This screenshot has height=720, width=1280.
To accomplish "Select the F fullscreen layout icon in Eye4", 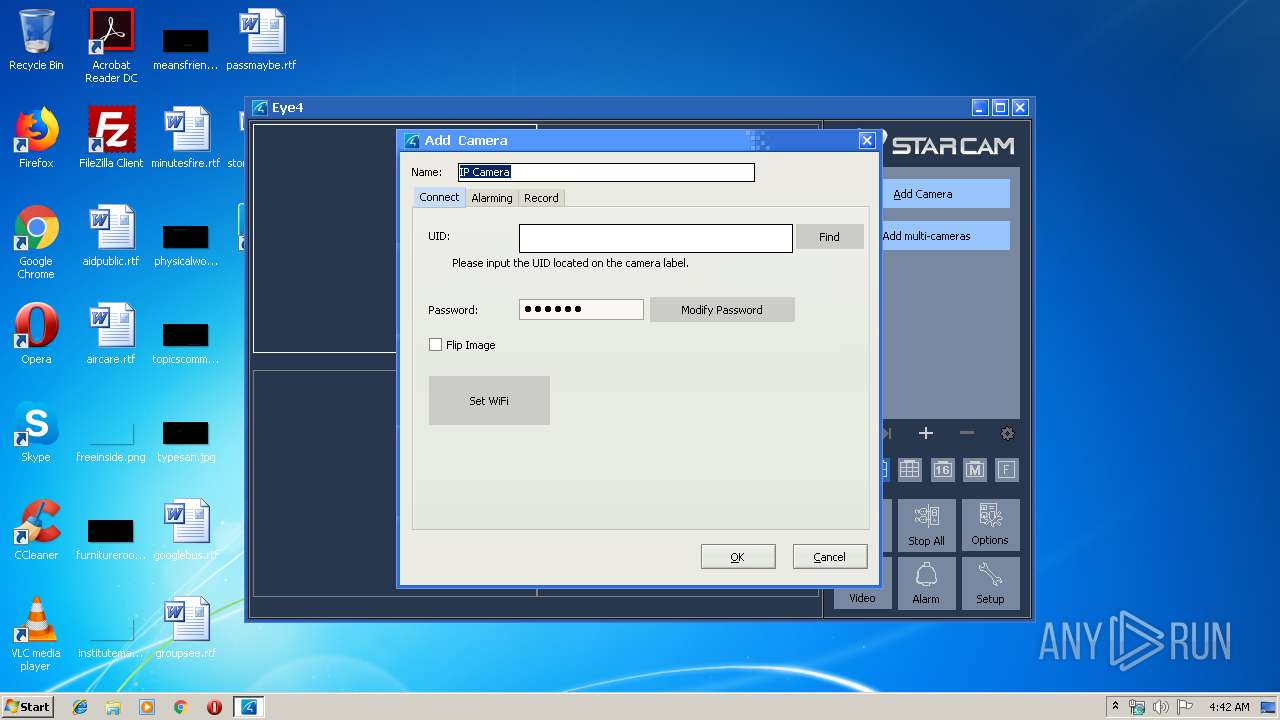I will [x=1007, y=469].
